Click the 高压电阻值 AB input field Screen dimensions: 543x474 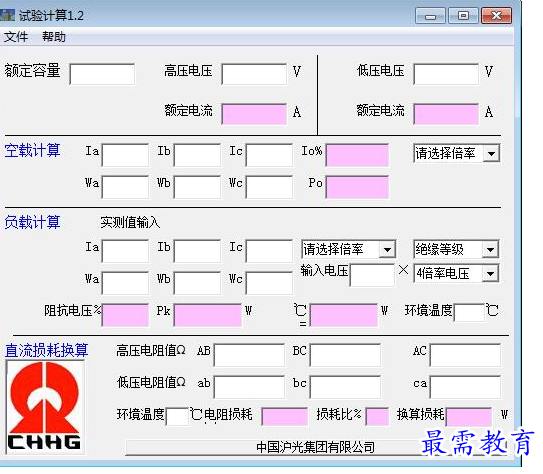click(x=249, y=355)
